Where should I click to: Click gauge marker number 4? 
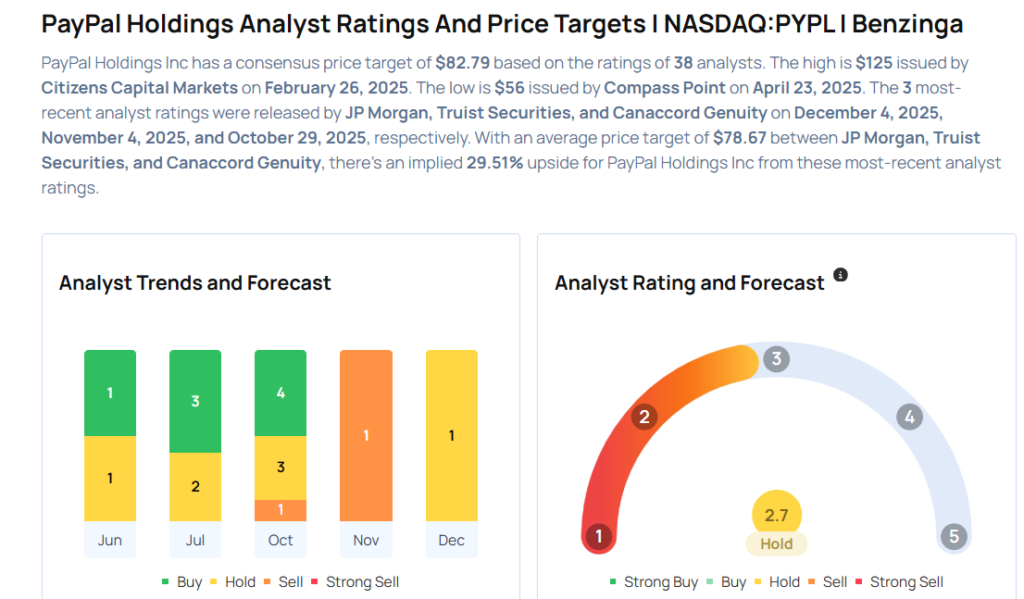[909, 417]
